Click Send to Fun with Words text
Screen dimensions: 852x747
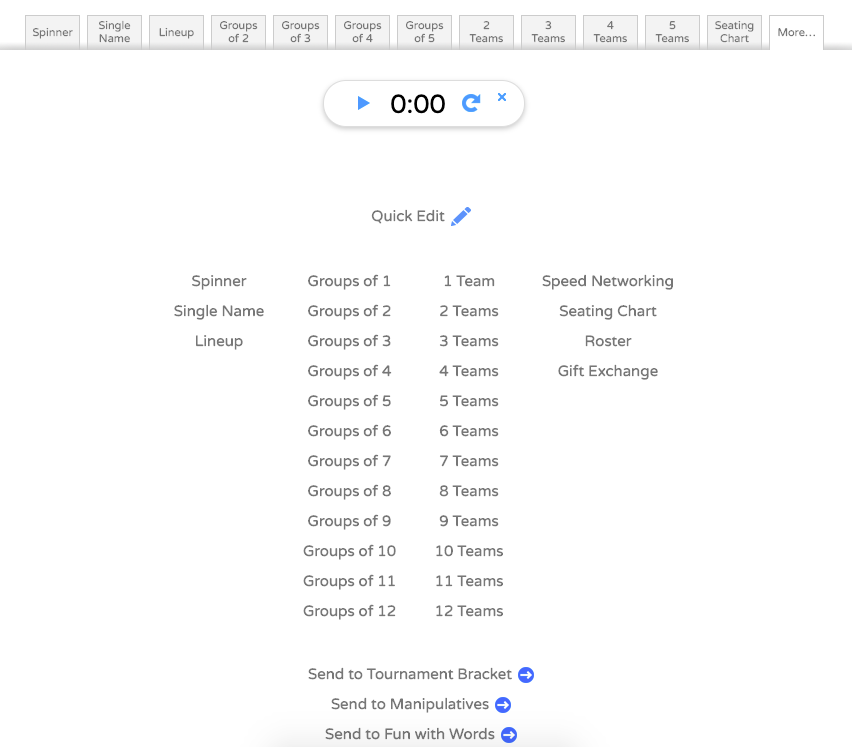tap(410, 734)
